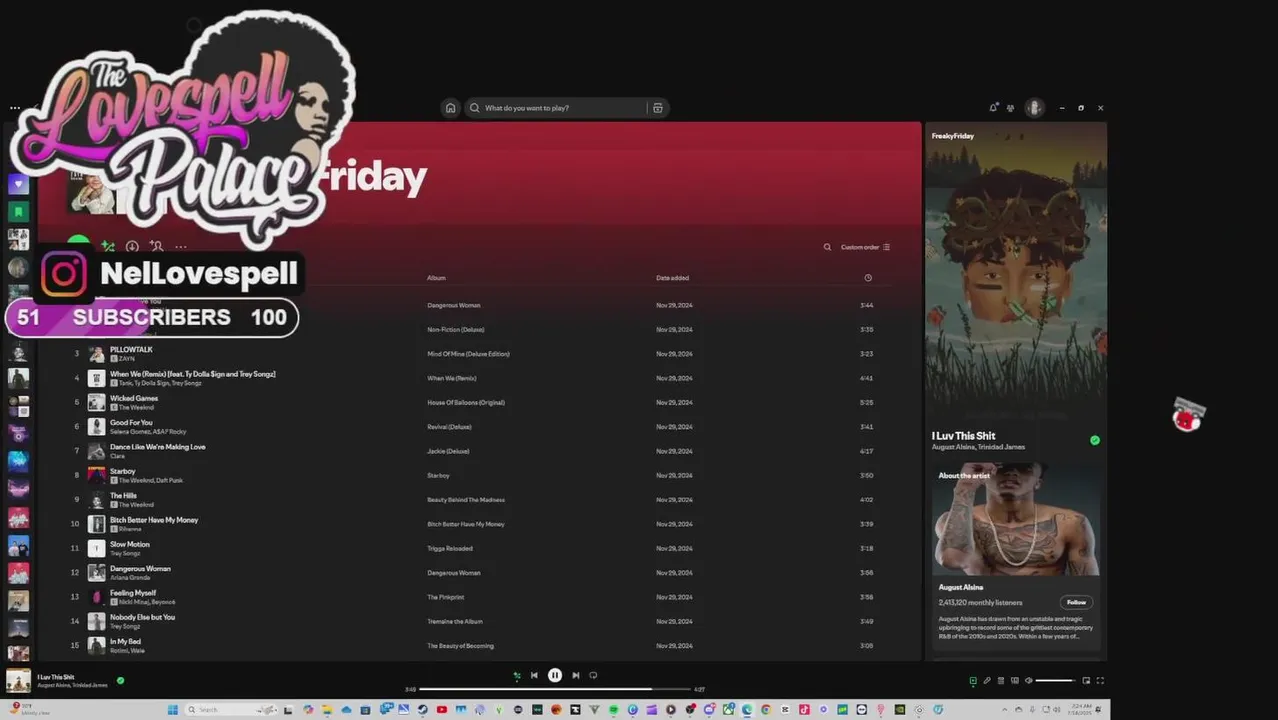Select the Nobody Else but You track title
Viewport: 1278px width, 720px height.
tap(142, 617)
